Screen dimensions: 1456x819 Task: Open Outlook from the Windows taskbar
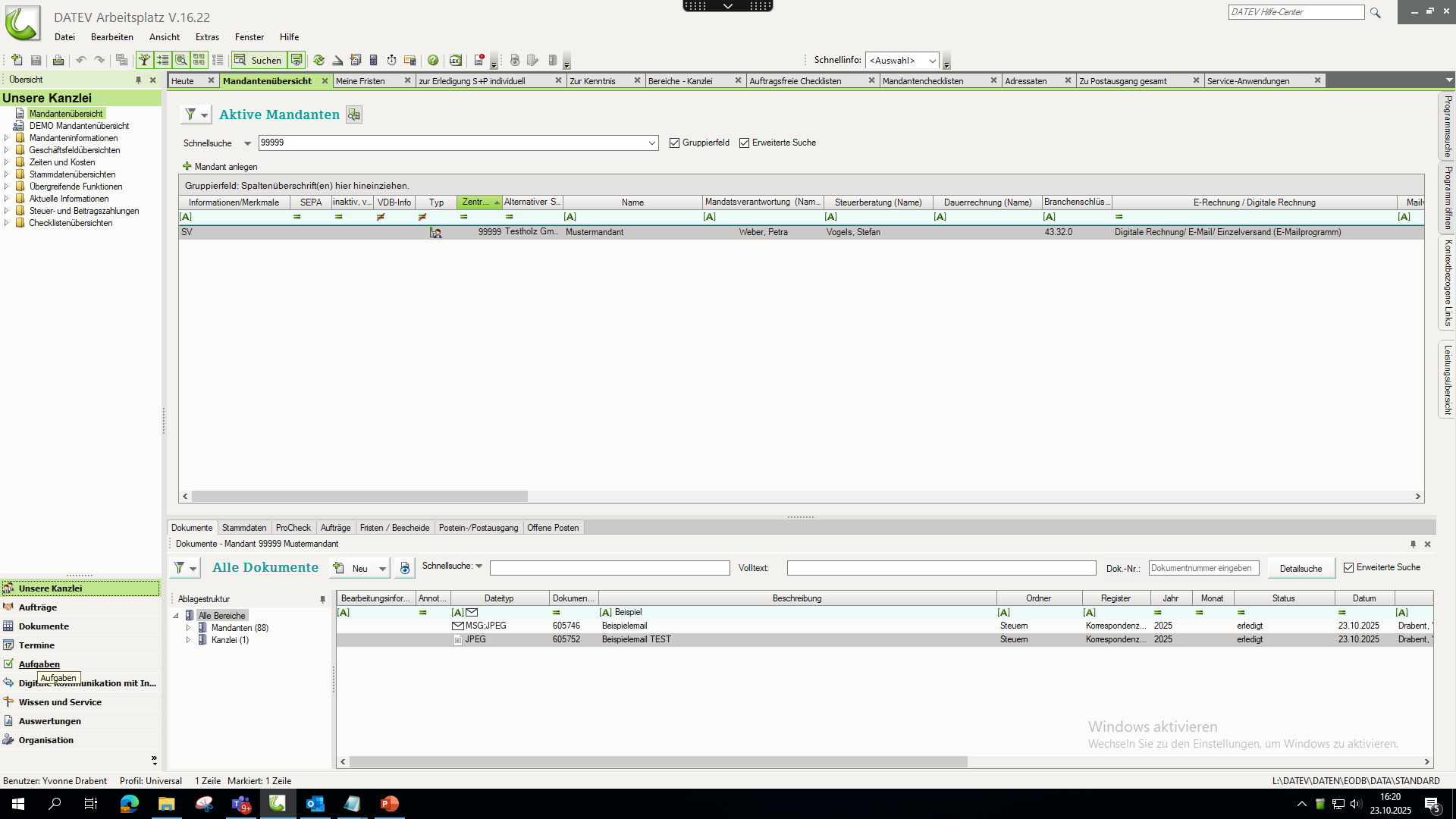click(315, 804)
